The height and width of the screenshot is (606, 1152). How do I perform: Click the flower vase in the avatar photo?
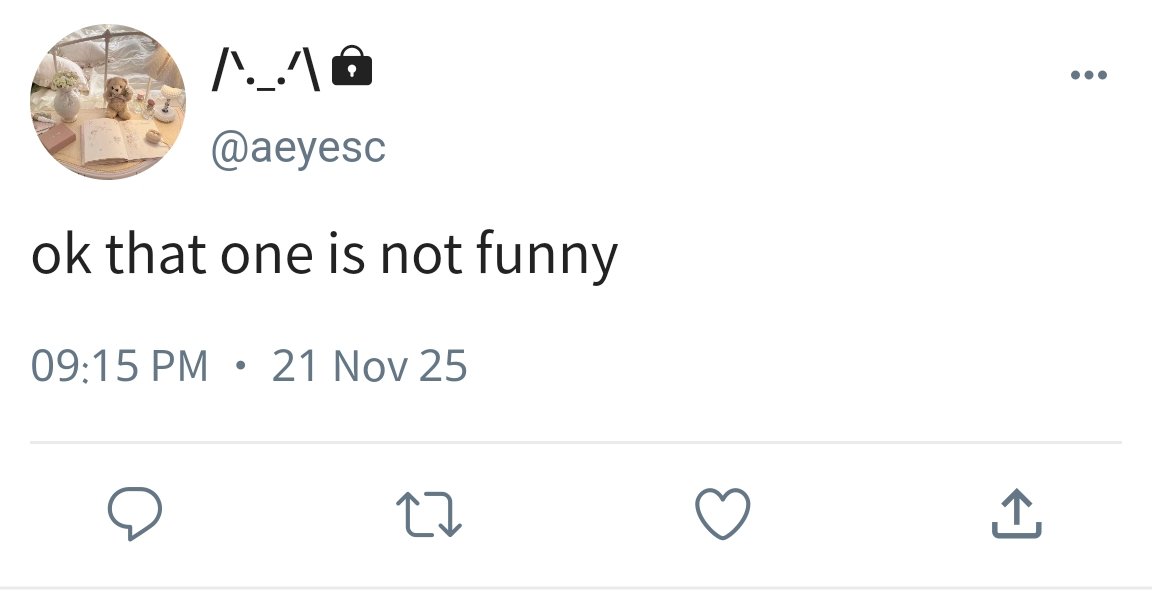pos(65,96)
